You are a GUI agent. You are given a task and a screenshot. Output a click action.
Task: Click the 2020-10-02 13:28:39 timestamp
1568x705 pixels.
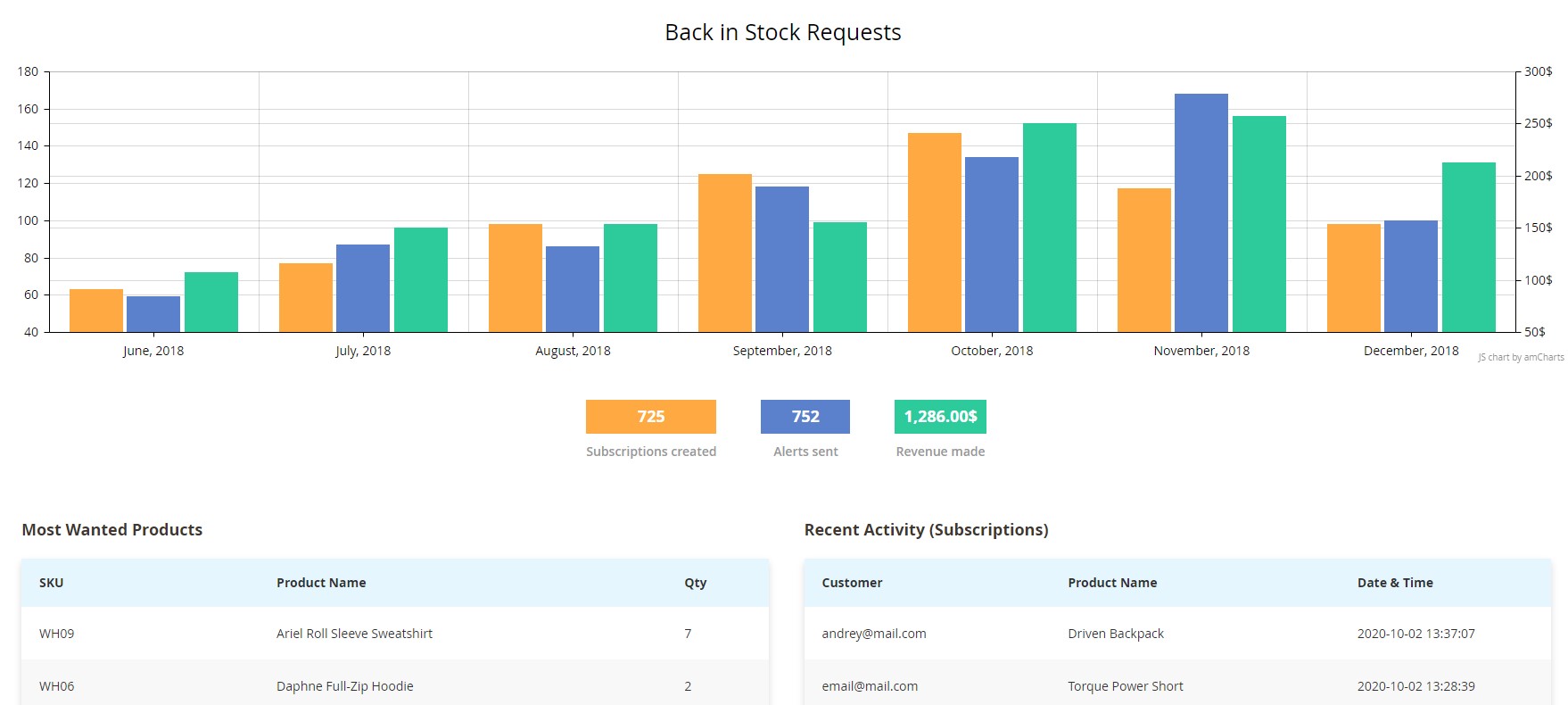1416,686
